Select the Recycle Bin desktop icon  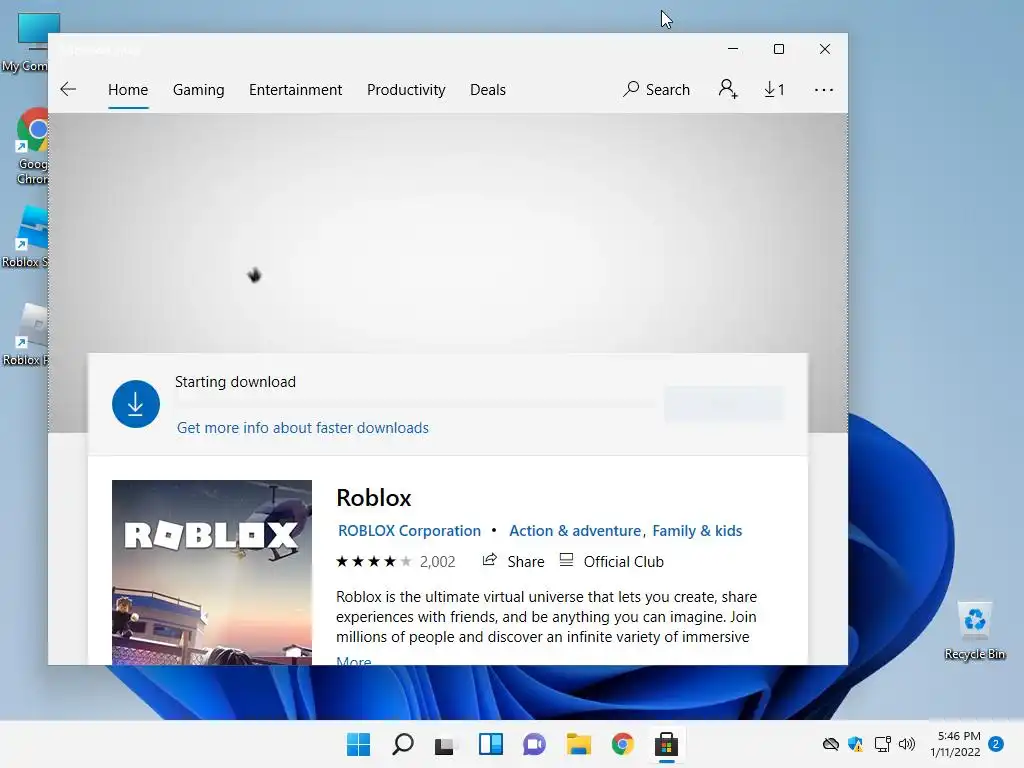coord(975,631)
